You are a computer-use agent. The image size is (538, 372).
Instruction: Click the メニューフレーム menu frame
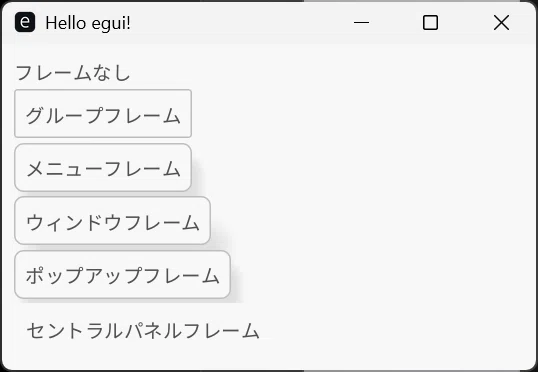[x=103, y=167]
